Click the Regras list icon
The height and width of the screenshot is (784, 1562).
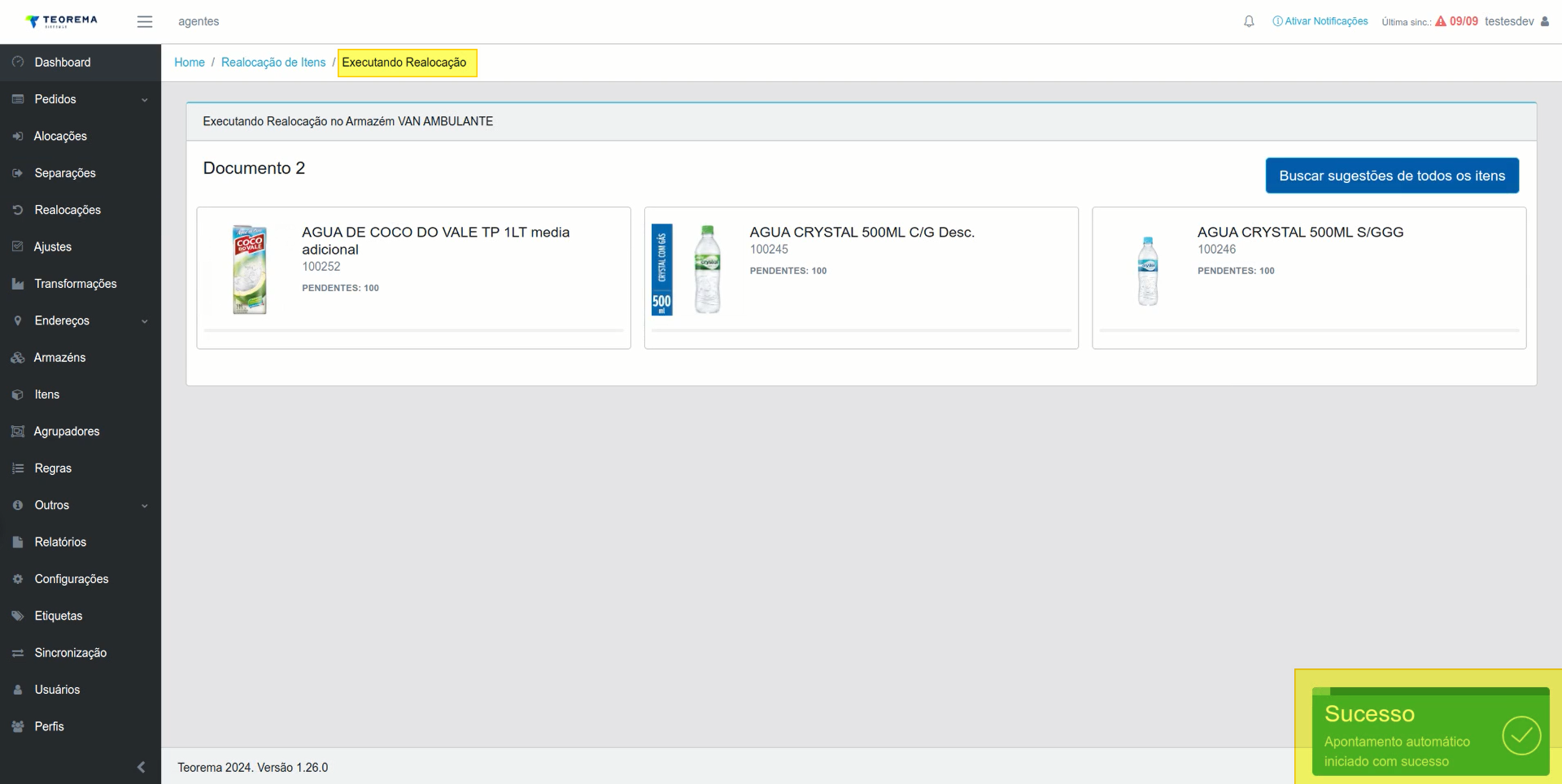pos(18,468)
